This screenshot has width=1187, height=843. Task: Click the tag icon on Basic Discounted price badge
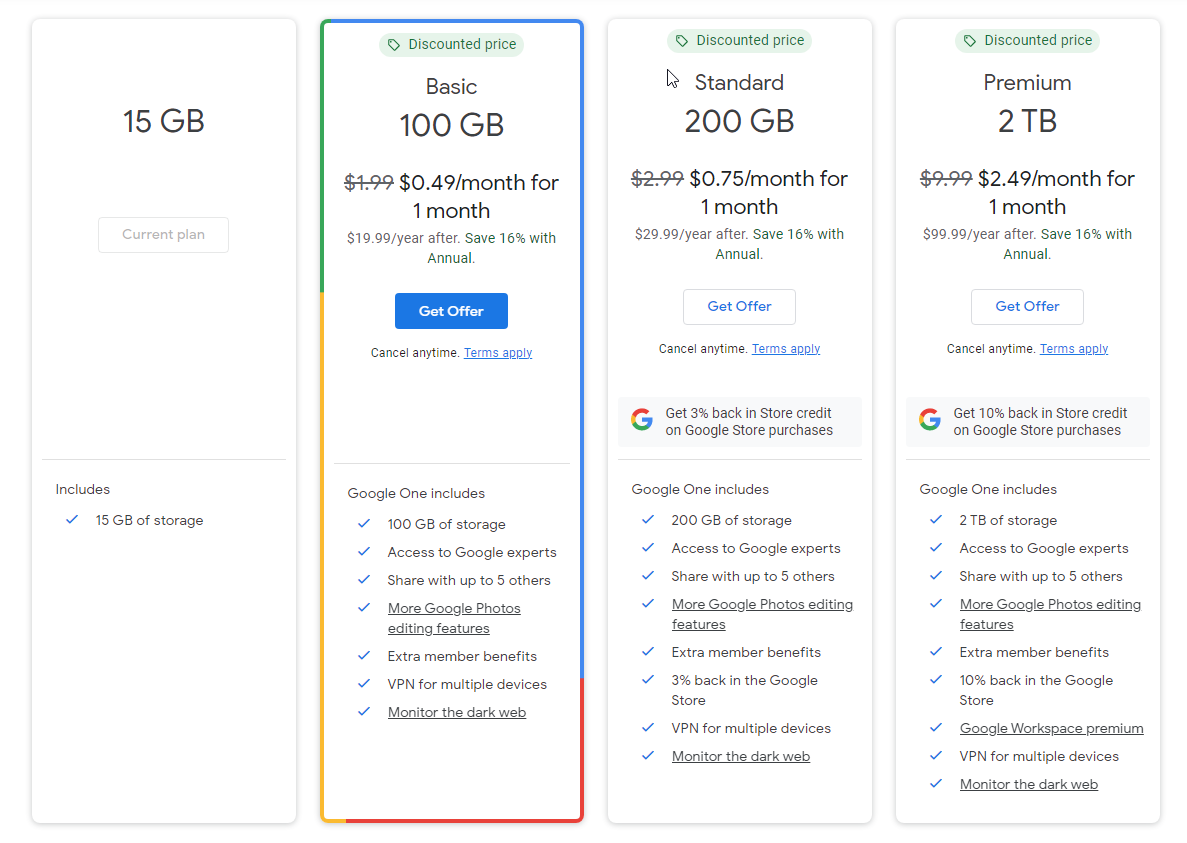[x=394, y=45]
